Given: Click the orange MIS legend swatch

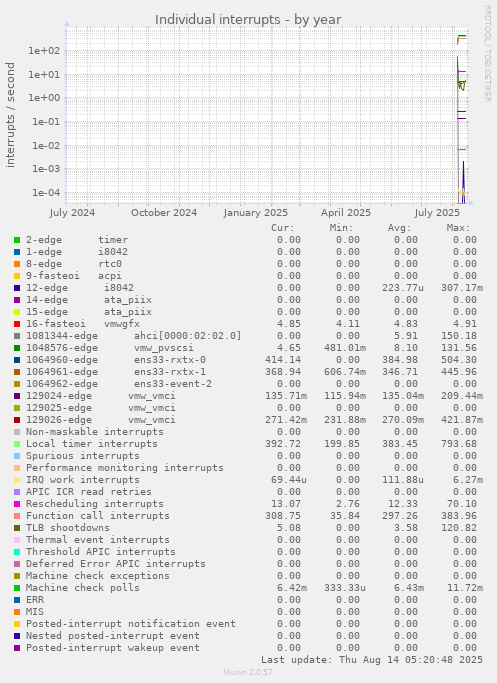Looking at the screenshot, I should (x=17, y=612).
